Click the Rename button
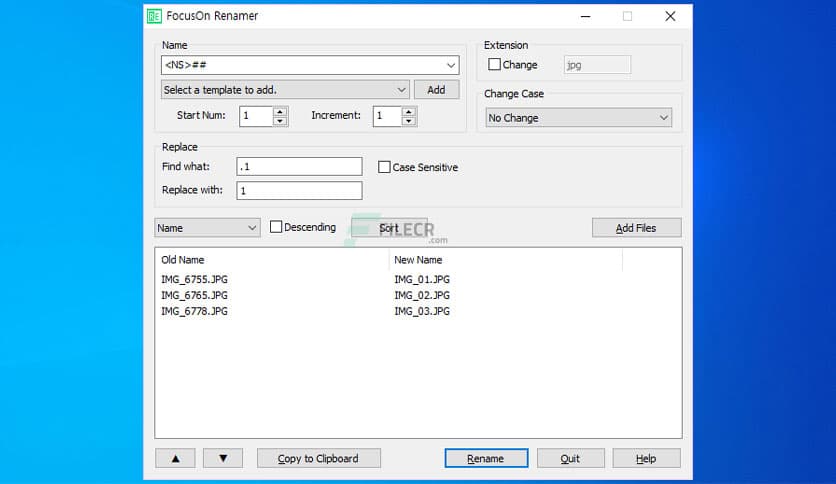836x484 pixels. 486,458
